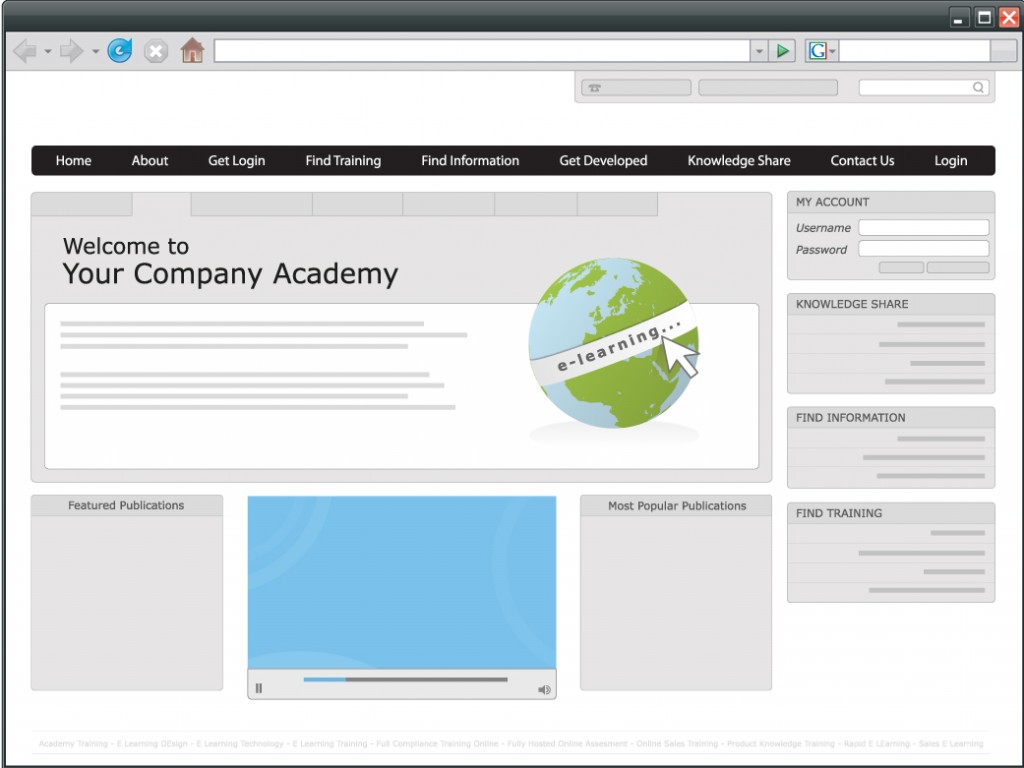
Task: Pause the video player
Action: point(259,688)
